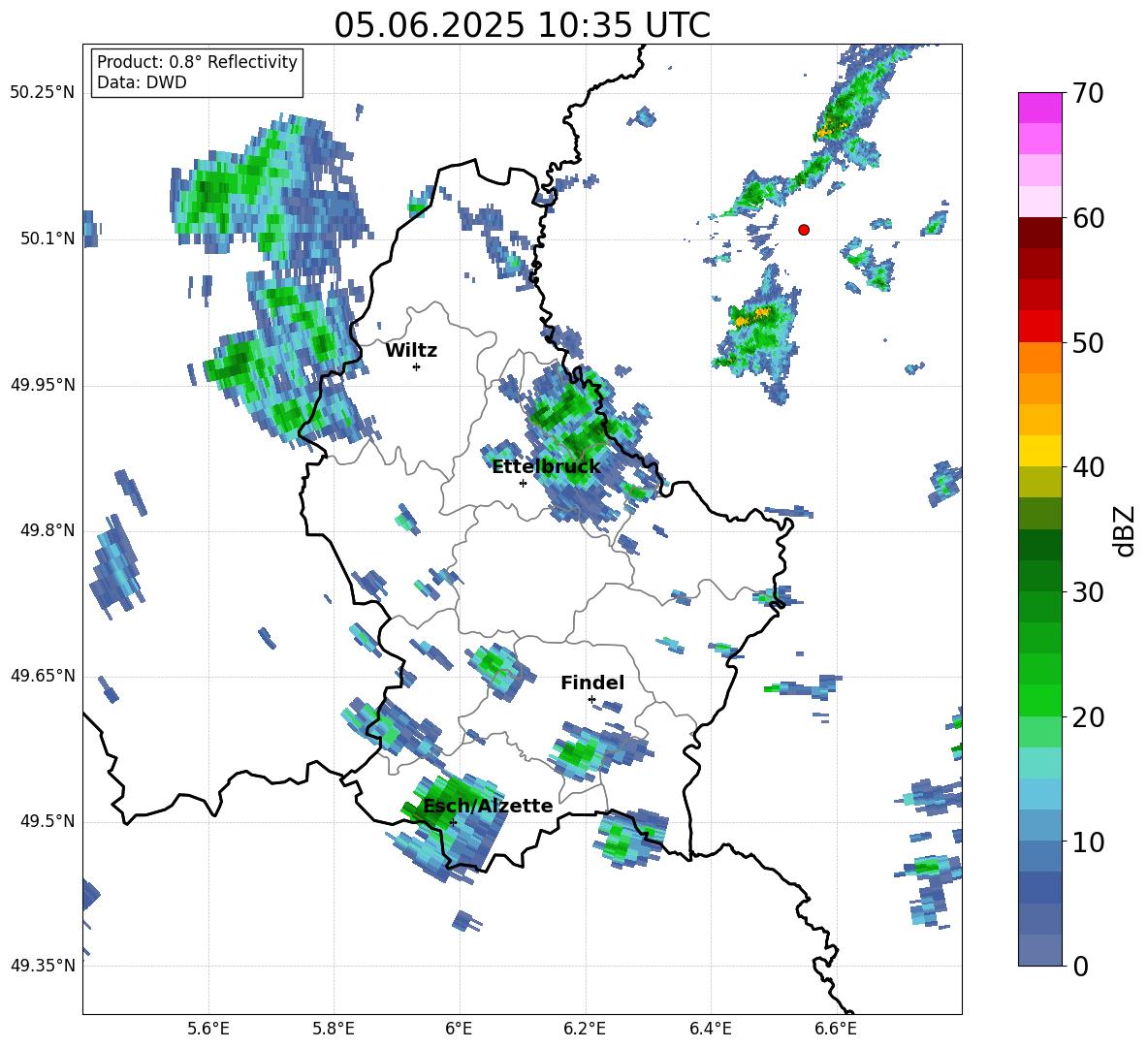The image size is (1148, 1048).
Task: Click the 0 value on the colorbar
Action: tap(1080, 966)
